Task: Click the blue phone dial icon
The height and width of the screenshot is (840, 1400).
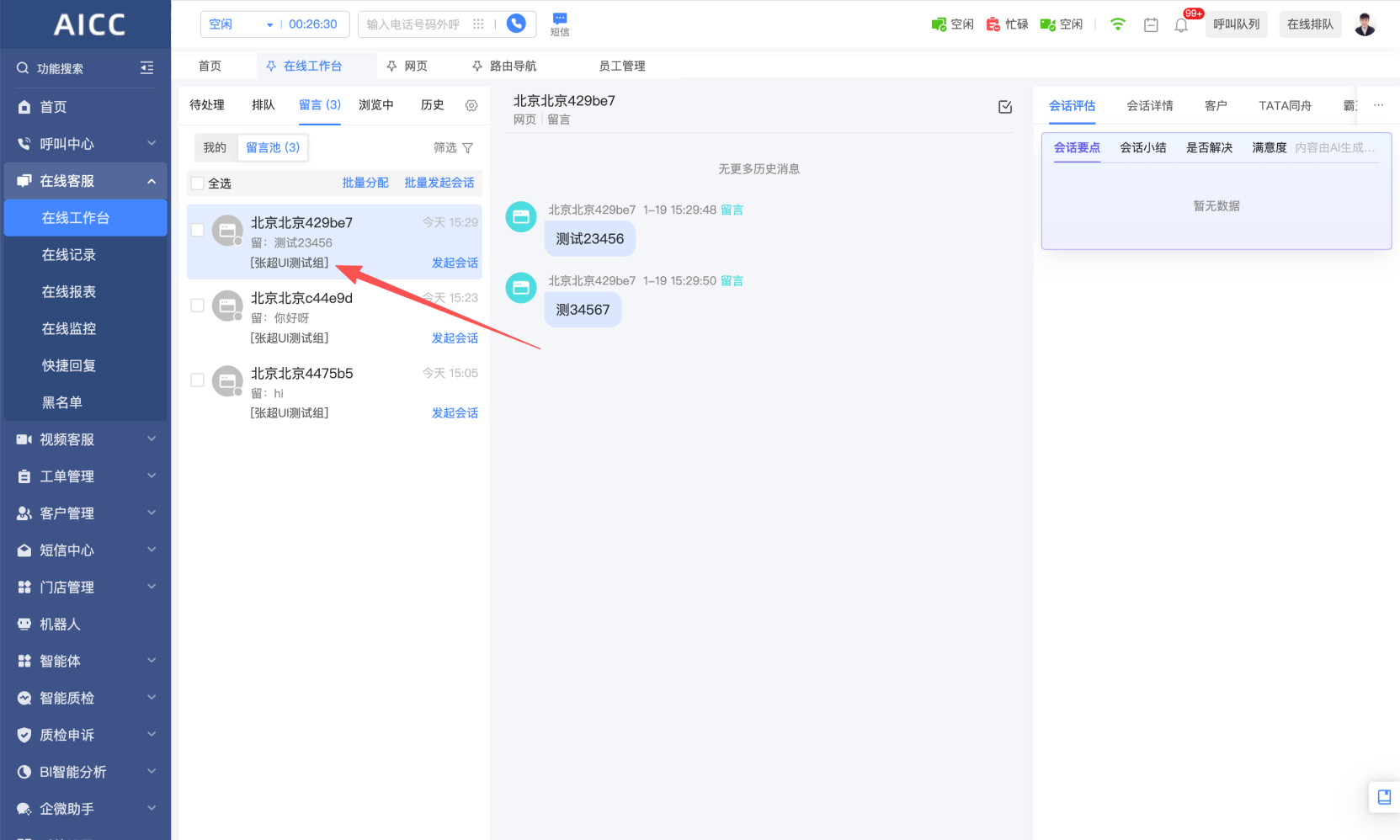Action: [516, 24]
